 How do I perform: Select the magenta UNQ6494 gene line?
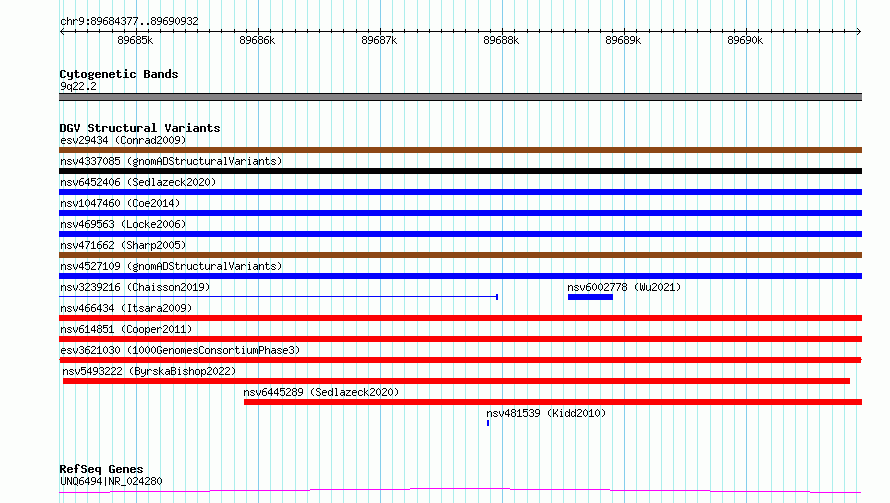(460, 490)
